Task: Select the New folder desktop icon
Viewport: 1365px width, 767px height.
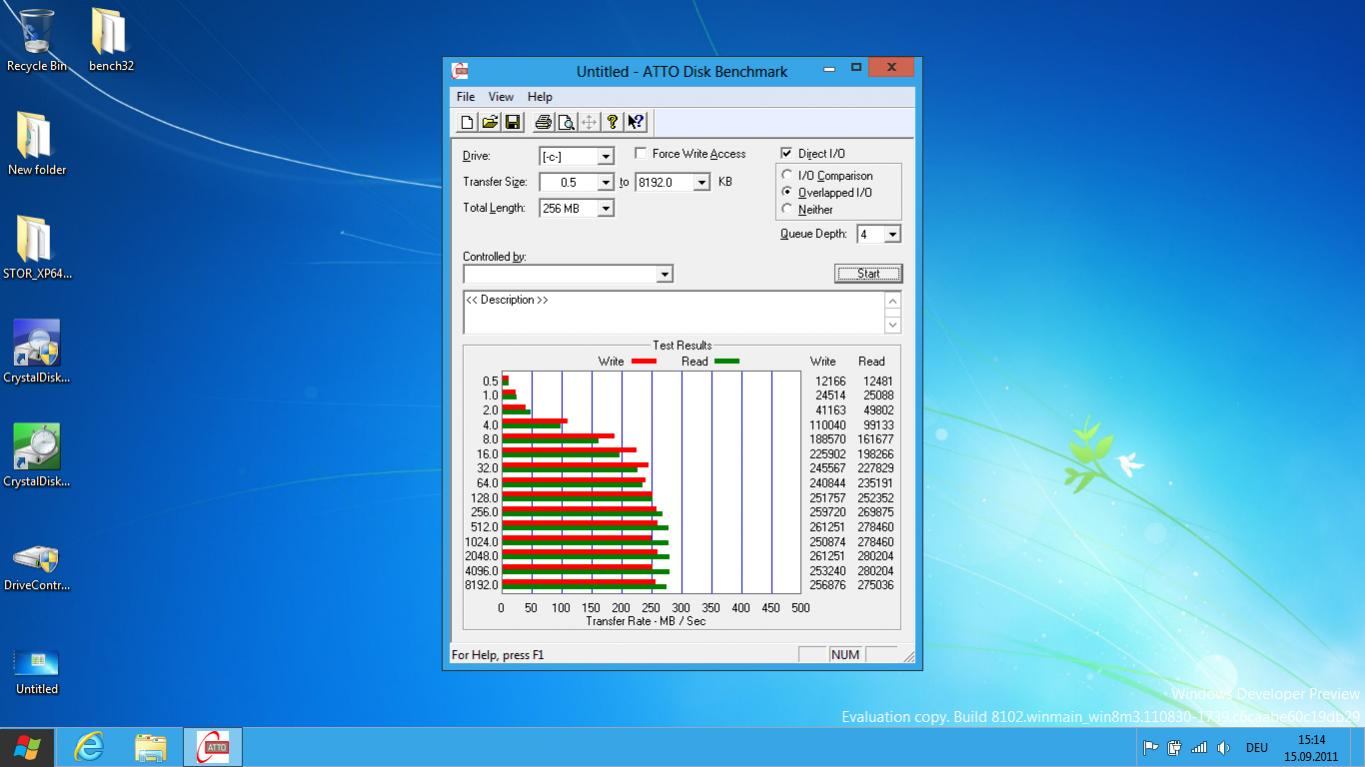Action: tap(37, 143)
